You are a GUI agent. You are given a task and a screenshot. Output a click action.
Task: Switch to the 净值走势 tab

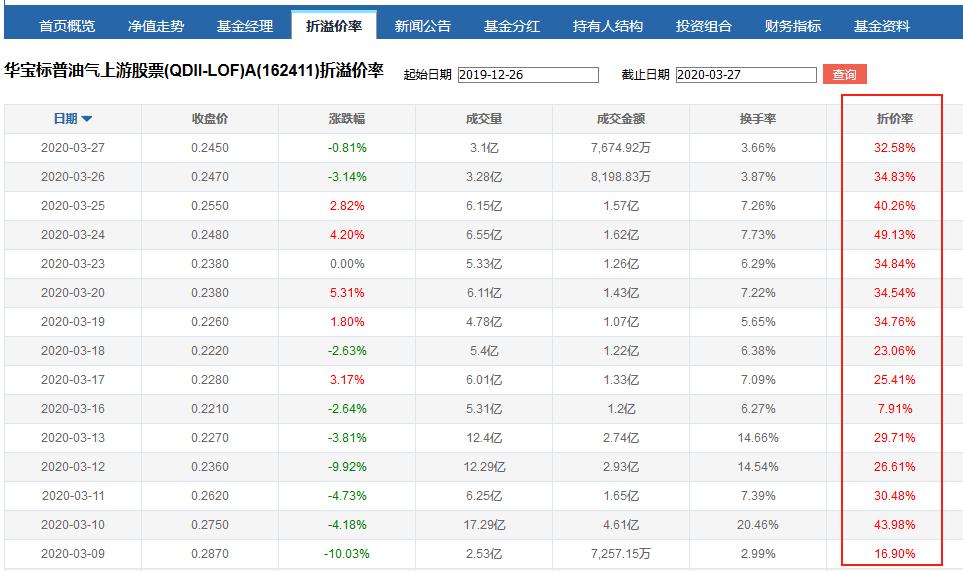click(x=156, y=26)
